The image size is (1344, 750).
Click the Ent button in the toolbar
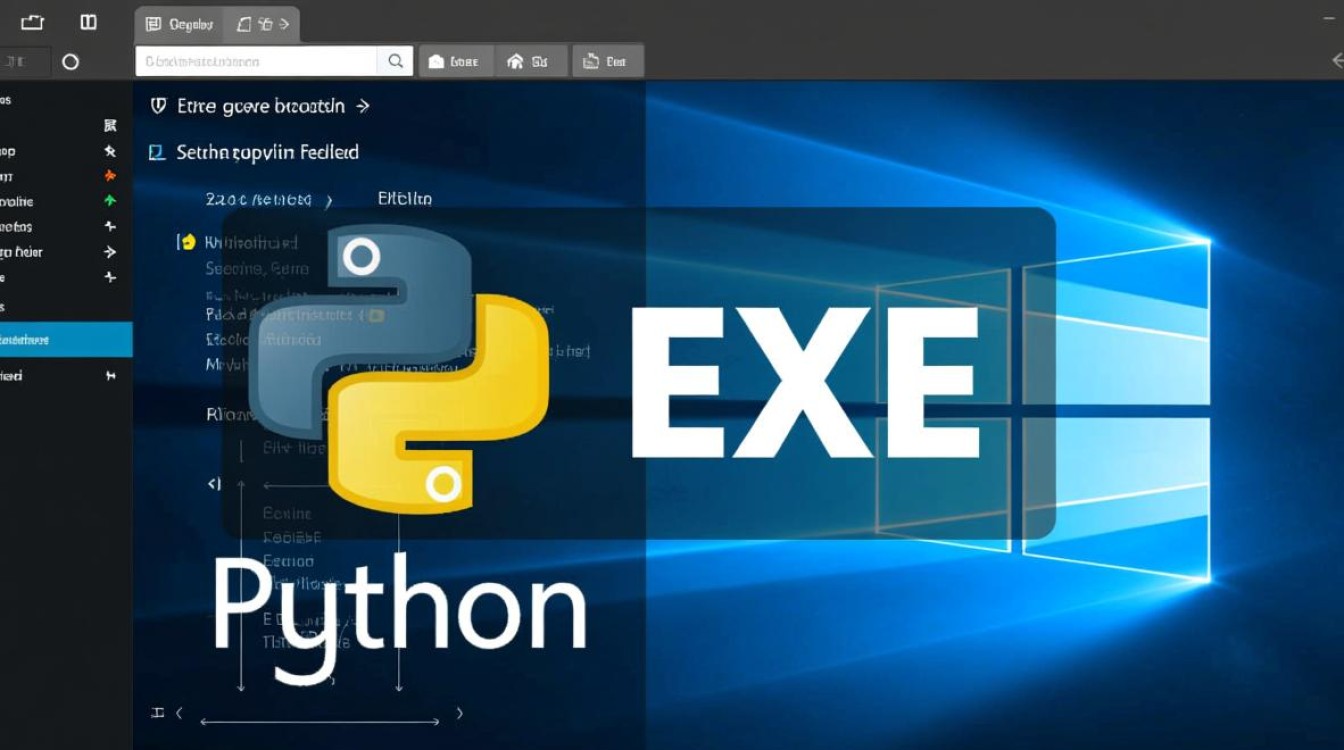(x=608, y=61)
